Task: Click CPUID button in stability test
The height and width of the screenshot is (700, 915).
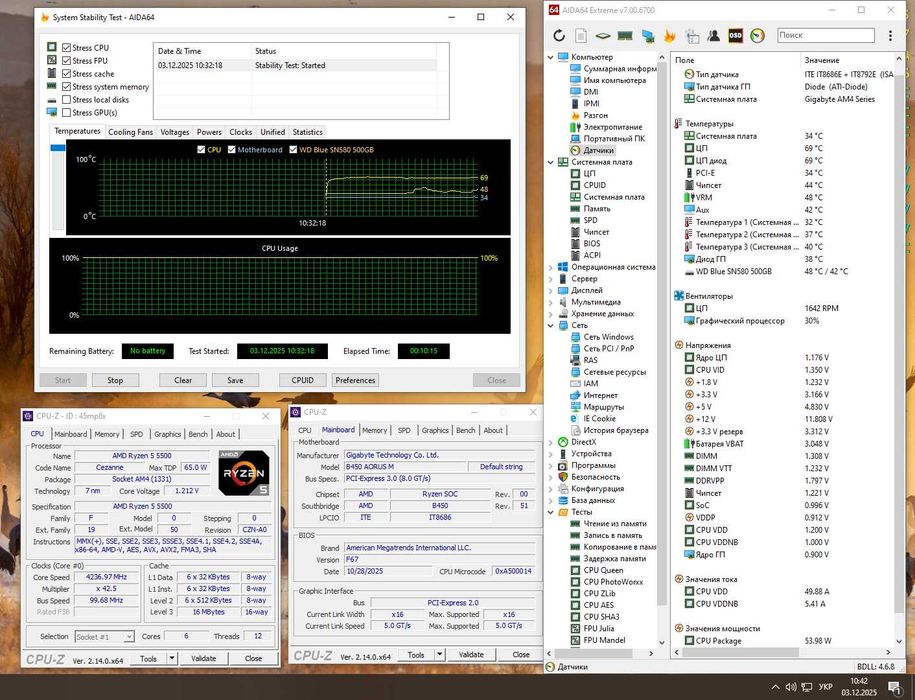Action: [x=302, y=380]
